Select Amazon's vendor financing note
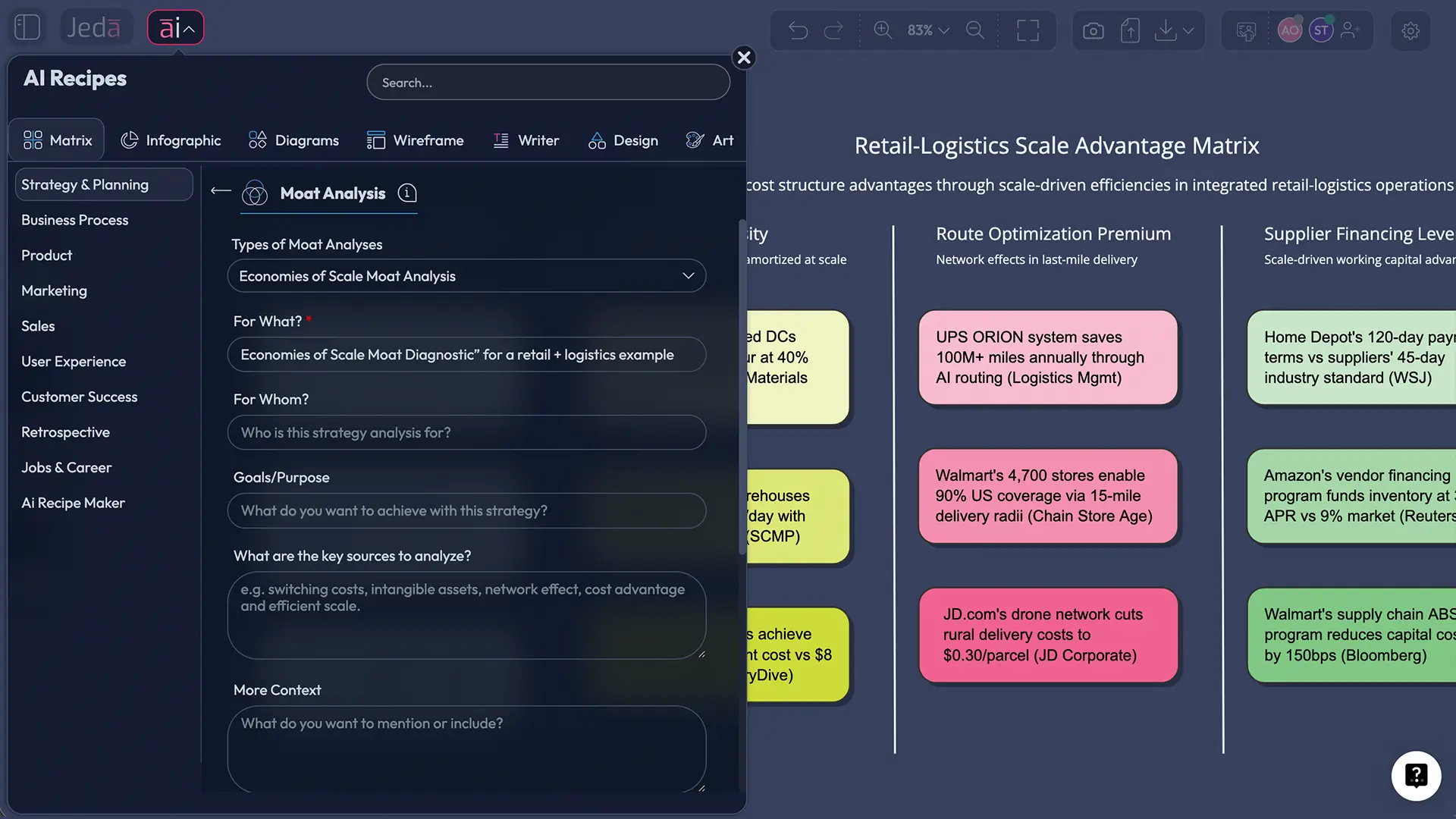Screen dimensions: 1456x819 pos(1352,496)
